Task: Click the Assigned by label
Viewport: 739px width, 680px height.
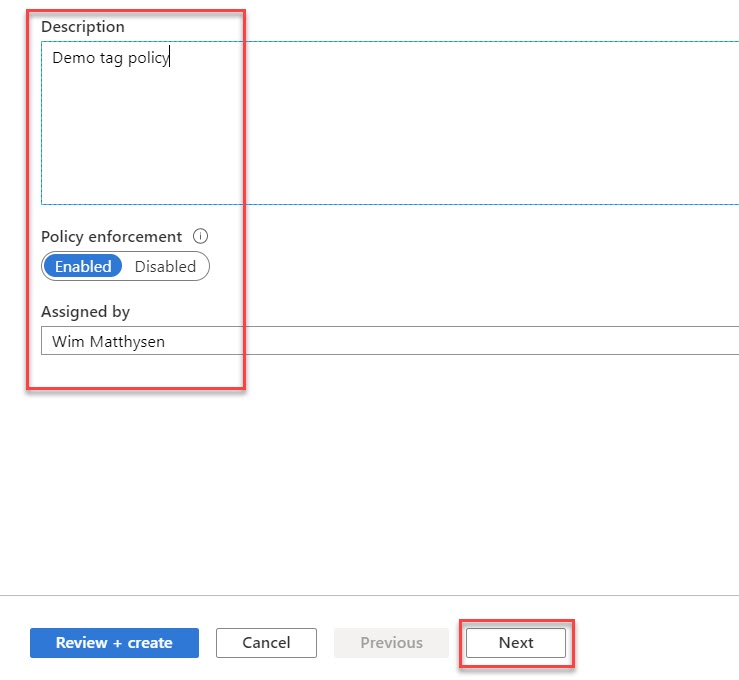Action: click(85, 312)
